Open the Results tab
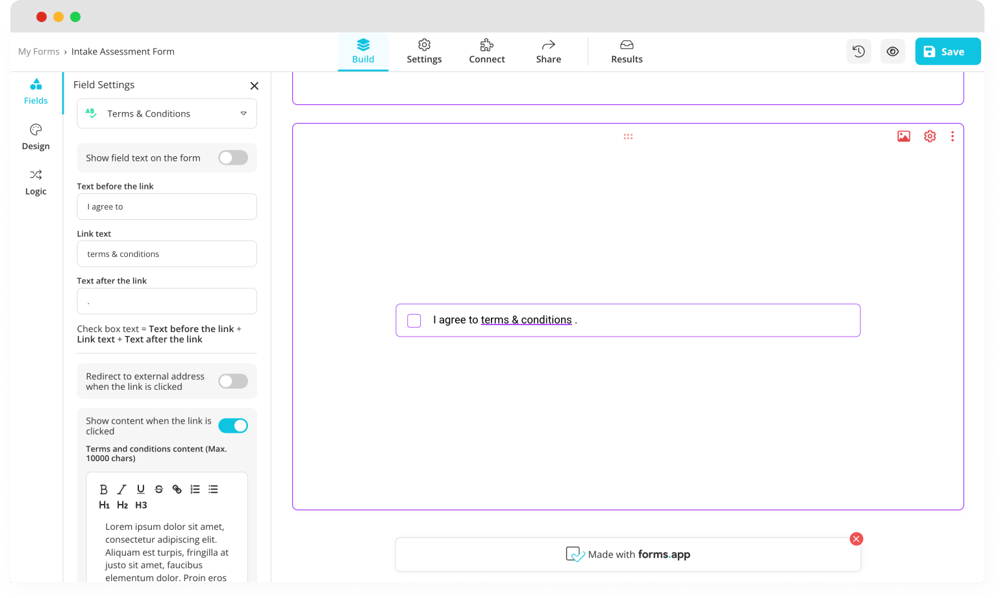The height and width of the screenshot is (598, 1000). [627, 51]
